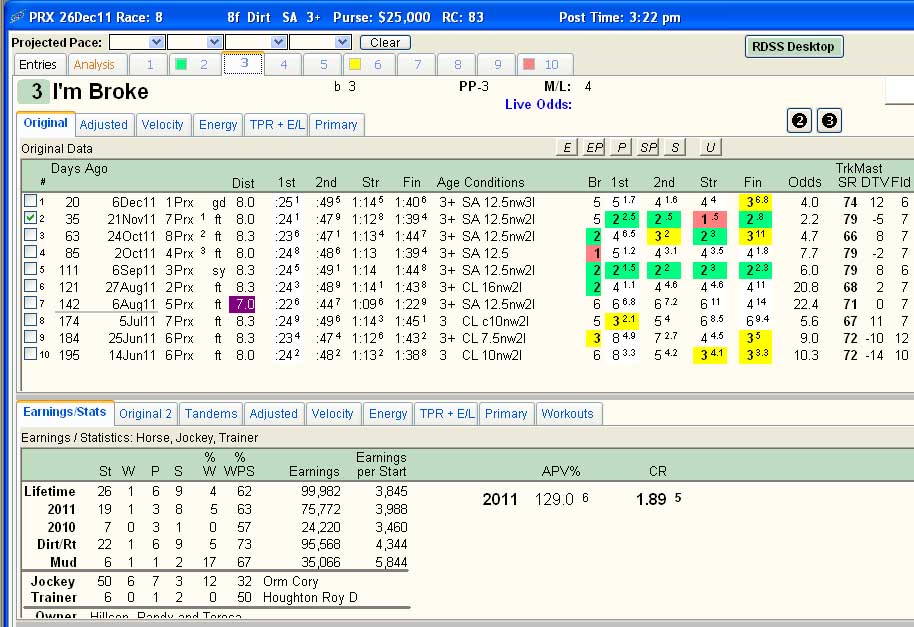The width and height of the screenshot is (914, 627).
Task: Select horse tab 6 with yellow marker
Action: coord(368,64)
